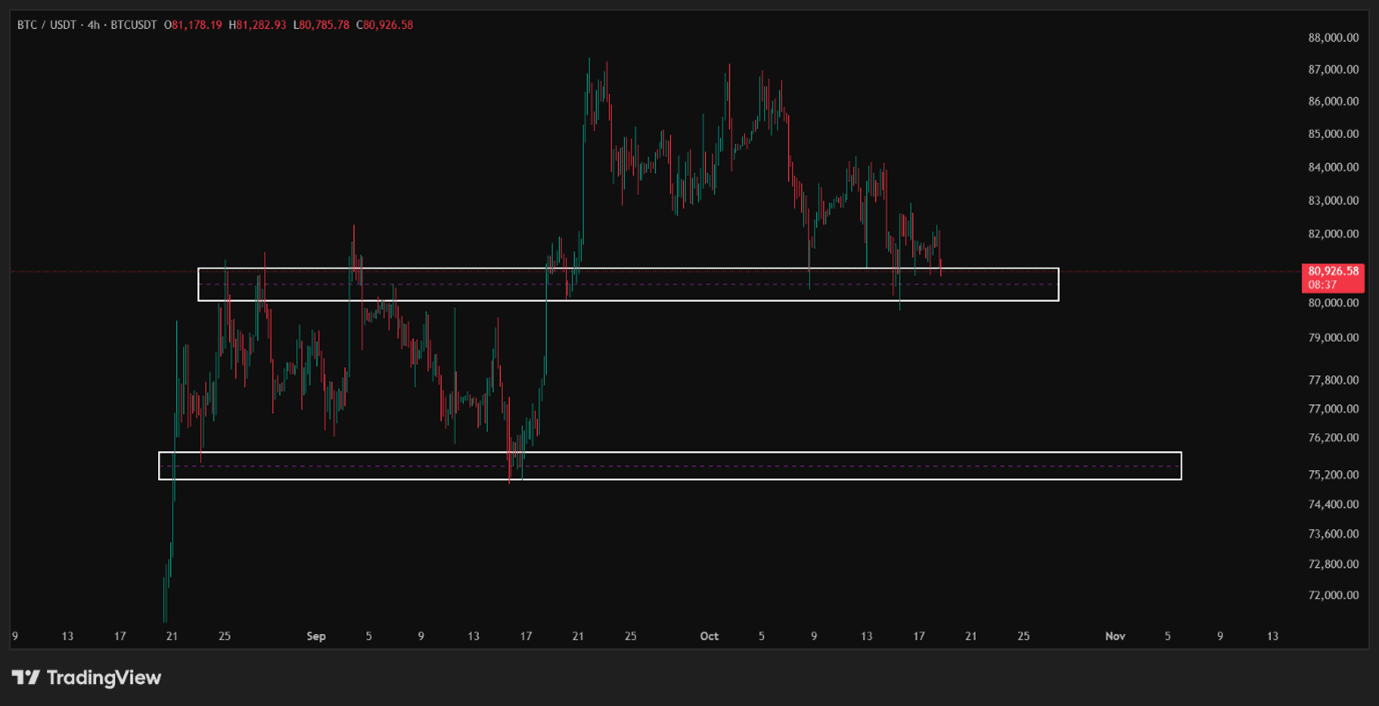Click the 82,000.00 price axis label

(x=1333, y=234)
